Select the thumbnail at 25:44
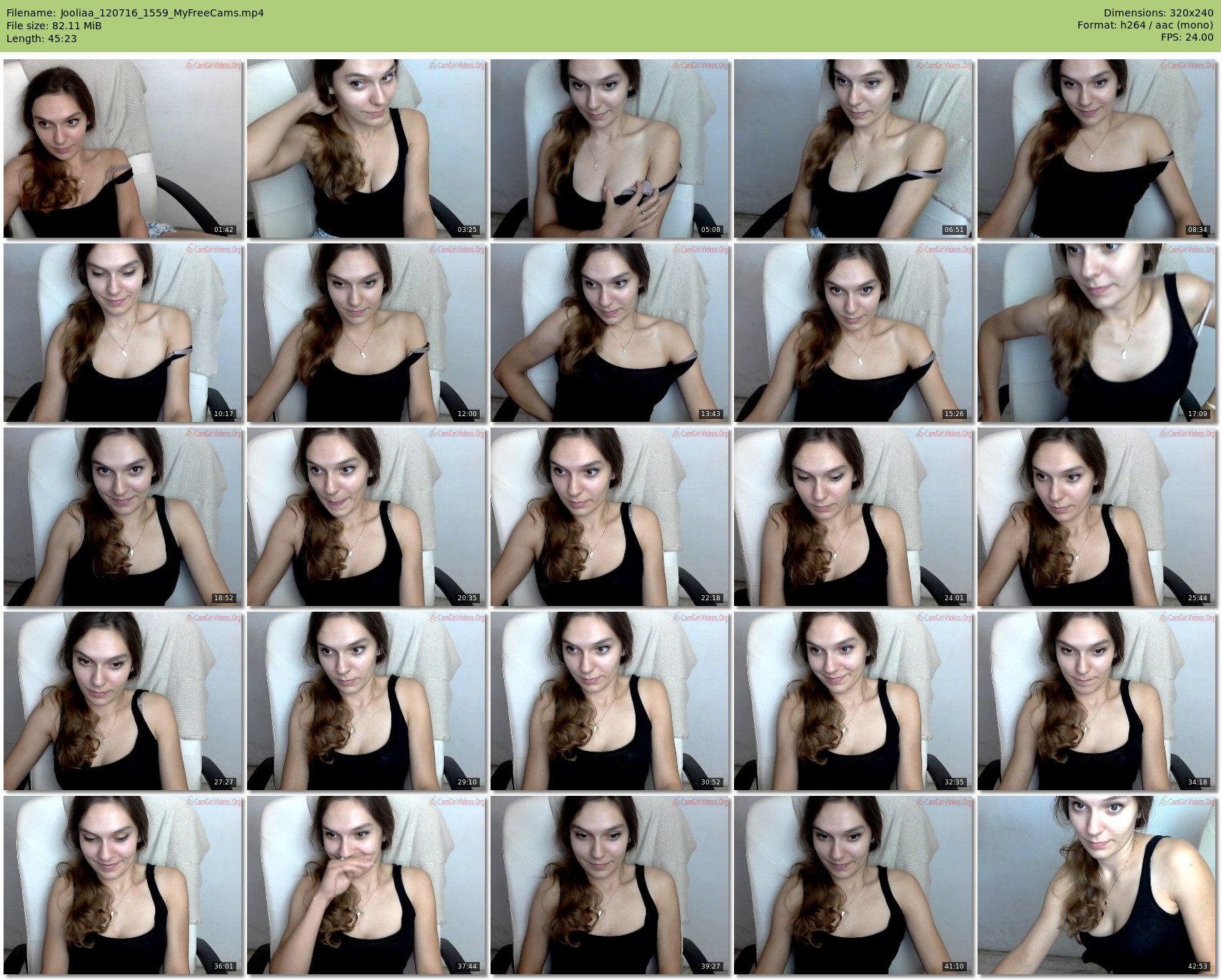Viewport: 1221px width, 980px height. [x=1097, y=517]
